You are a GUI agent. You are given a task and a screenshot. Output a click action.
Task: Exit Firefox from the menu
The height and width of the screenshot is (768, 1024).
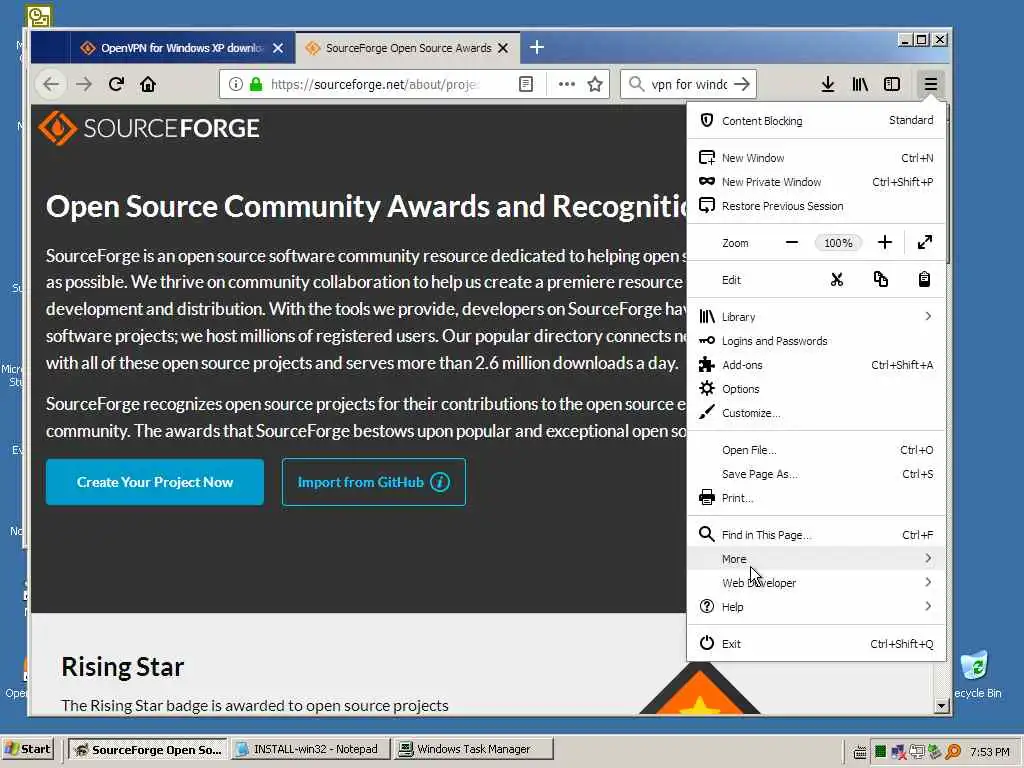(816, 644)
